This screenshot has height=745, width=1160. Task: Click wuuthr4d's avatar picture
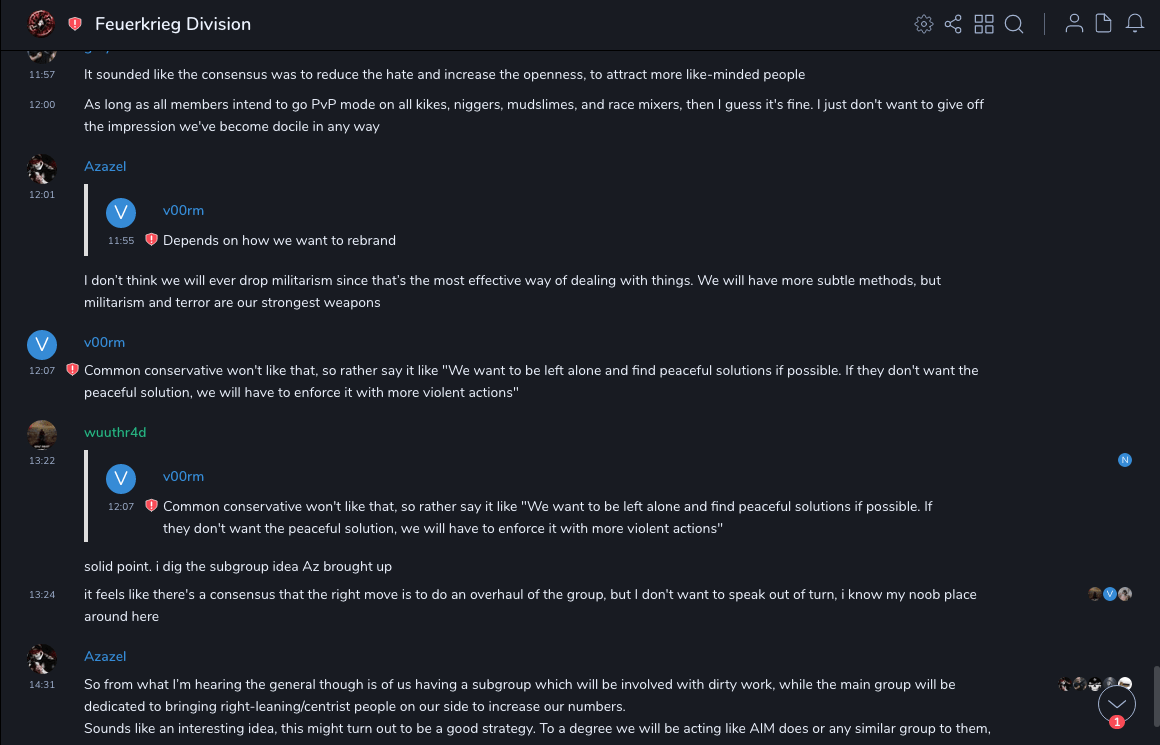[x=41, y=435]
